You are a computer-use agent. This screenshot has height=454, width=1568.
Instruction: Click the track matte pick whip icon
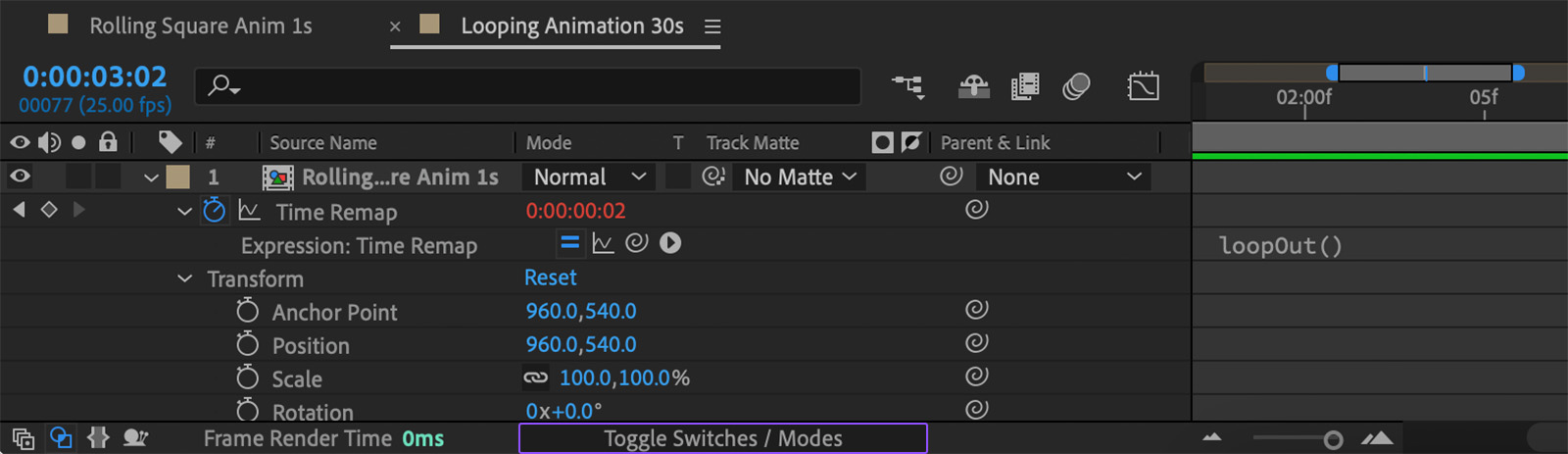tap(713, 177)
